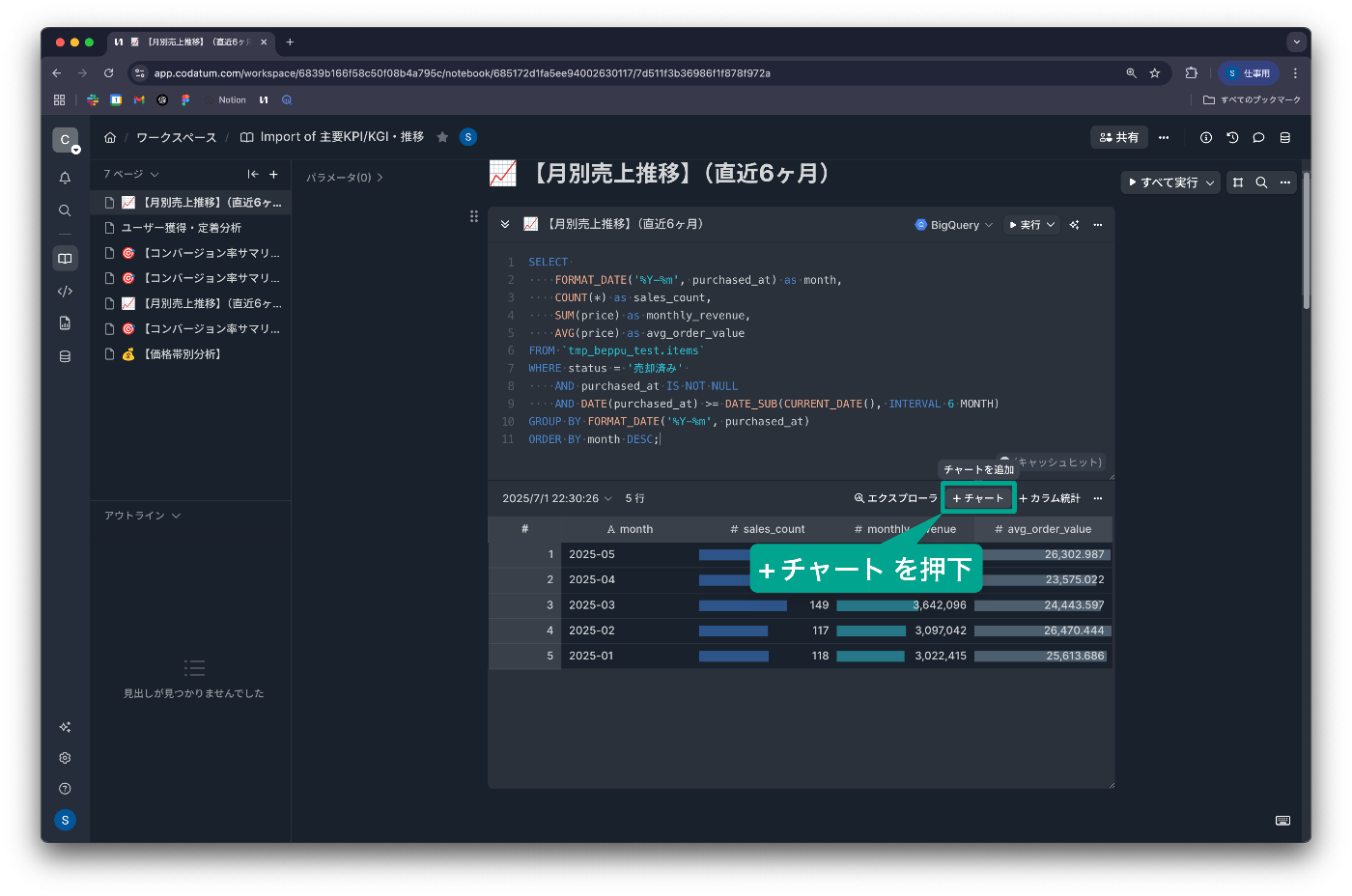Open the version history icon
1352x896 pixels.
tap(1232, 137)
